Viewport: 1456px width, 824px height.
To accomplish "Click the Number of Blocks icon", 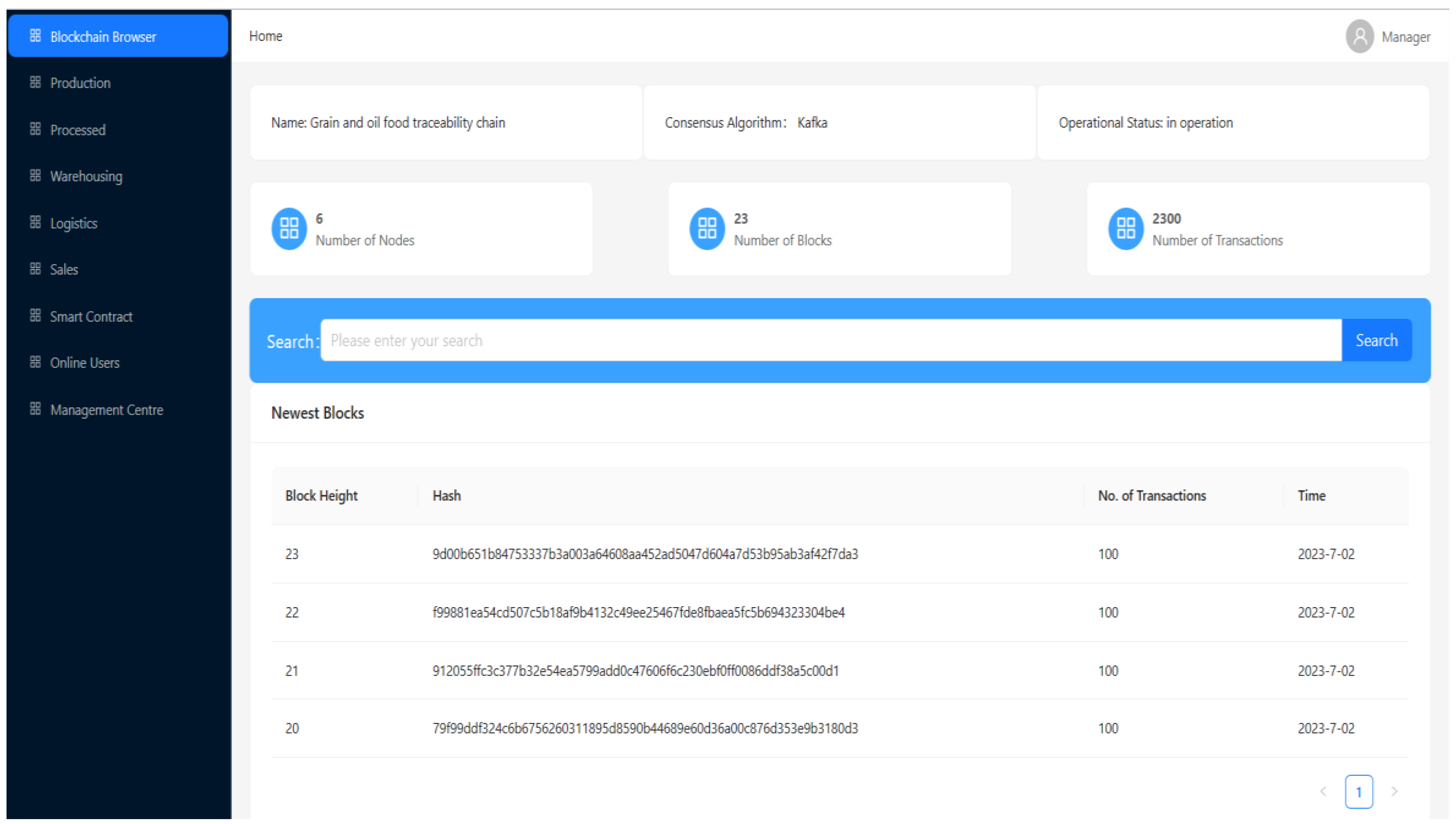I will 706,229.
